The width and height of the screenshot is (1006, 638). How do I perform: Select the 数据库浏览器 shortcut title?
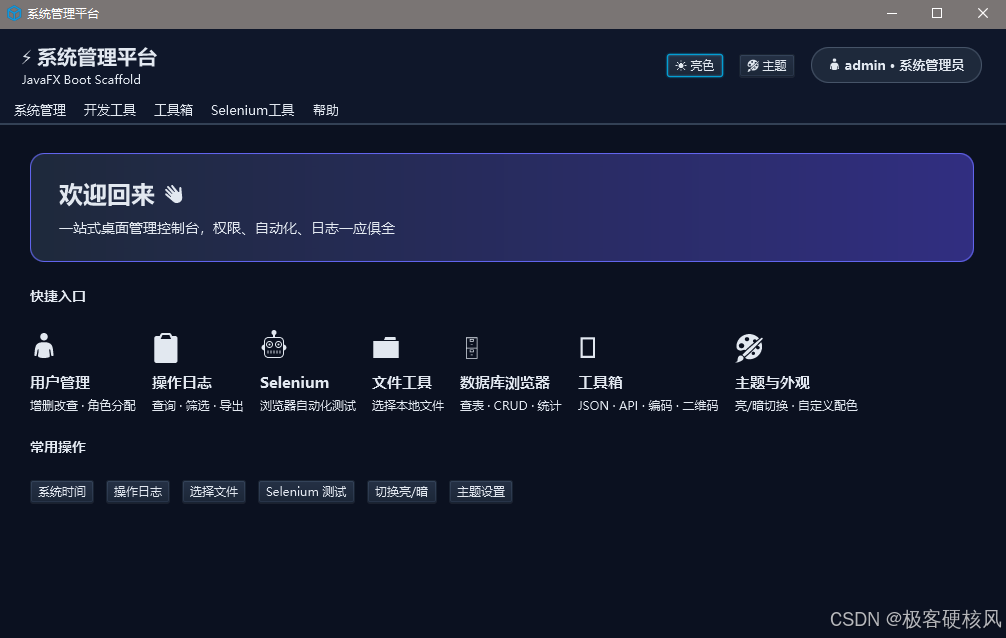(x=504, y=383)
